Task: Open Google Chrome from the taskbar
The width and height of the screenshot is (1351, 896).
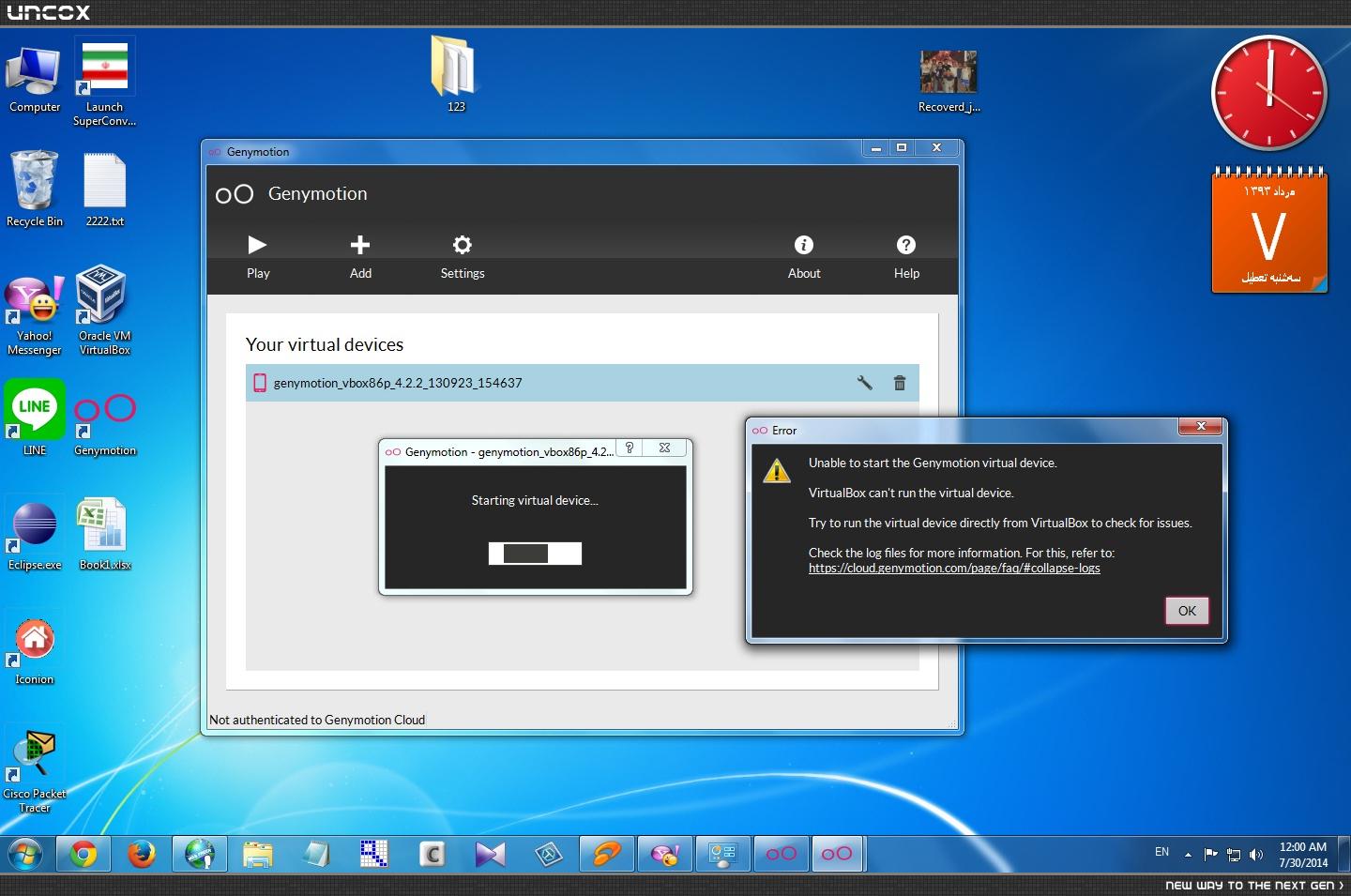Action: pyautogui.click(x=83, y=854)
